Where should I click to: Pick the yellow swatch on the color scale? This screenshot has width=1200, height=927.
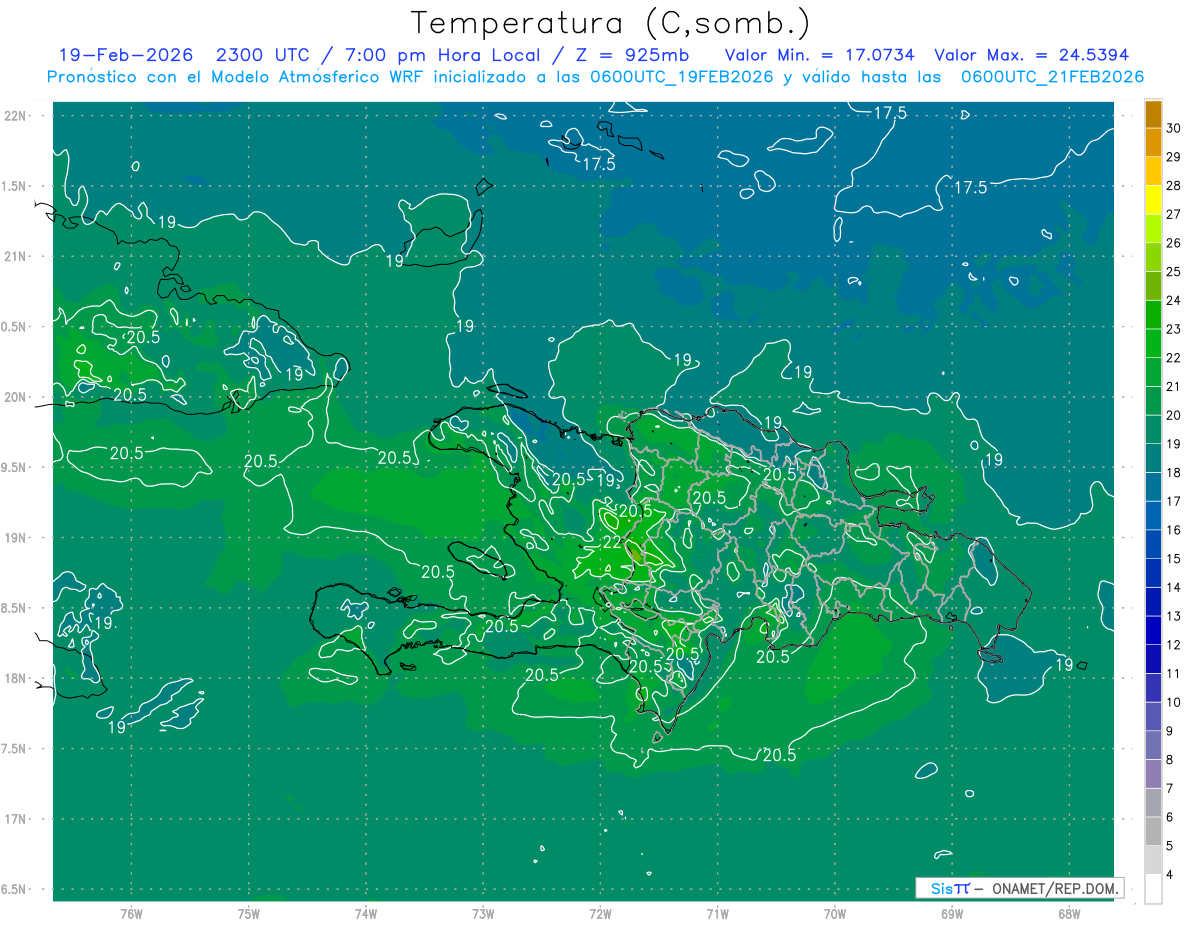pyautogui.click(x=1153, y=200)
